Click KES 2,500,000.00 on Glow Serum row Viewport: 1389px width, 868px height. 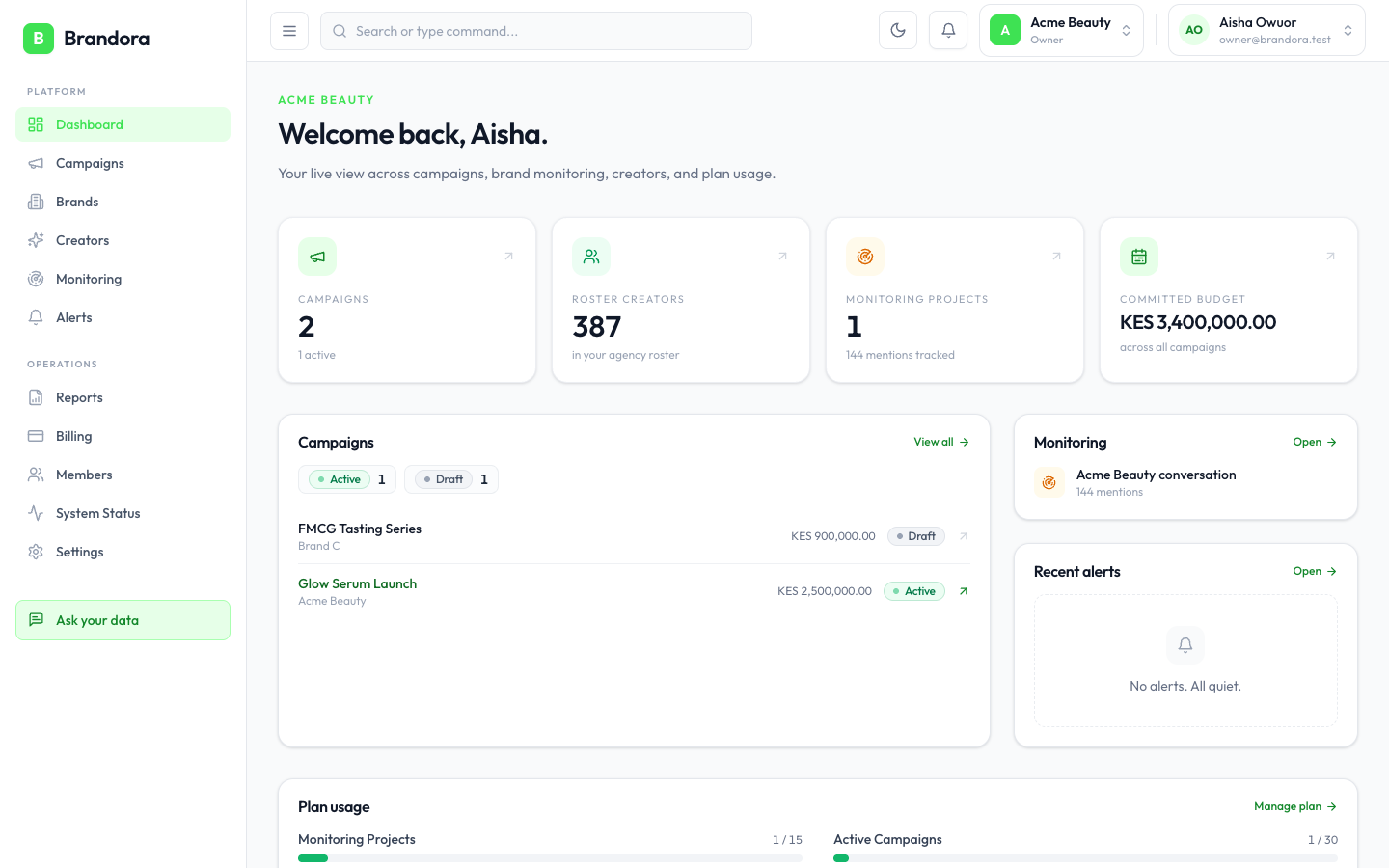[x=825, y=591]
